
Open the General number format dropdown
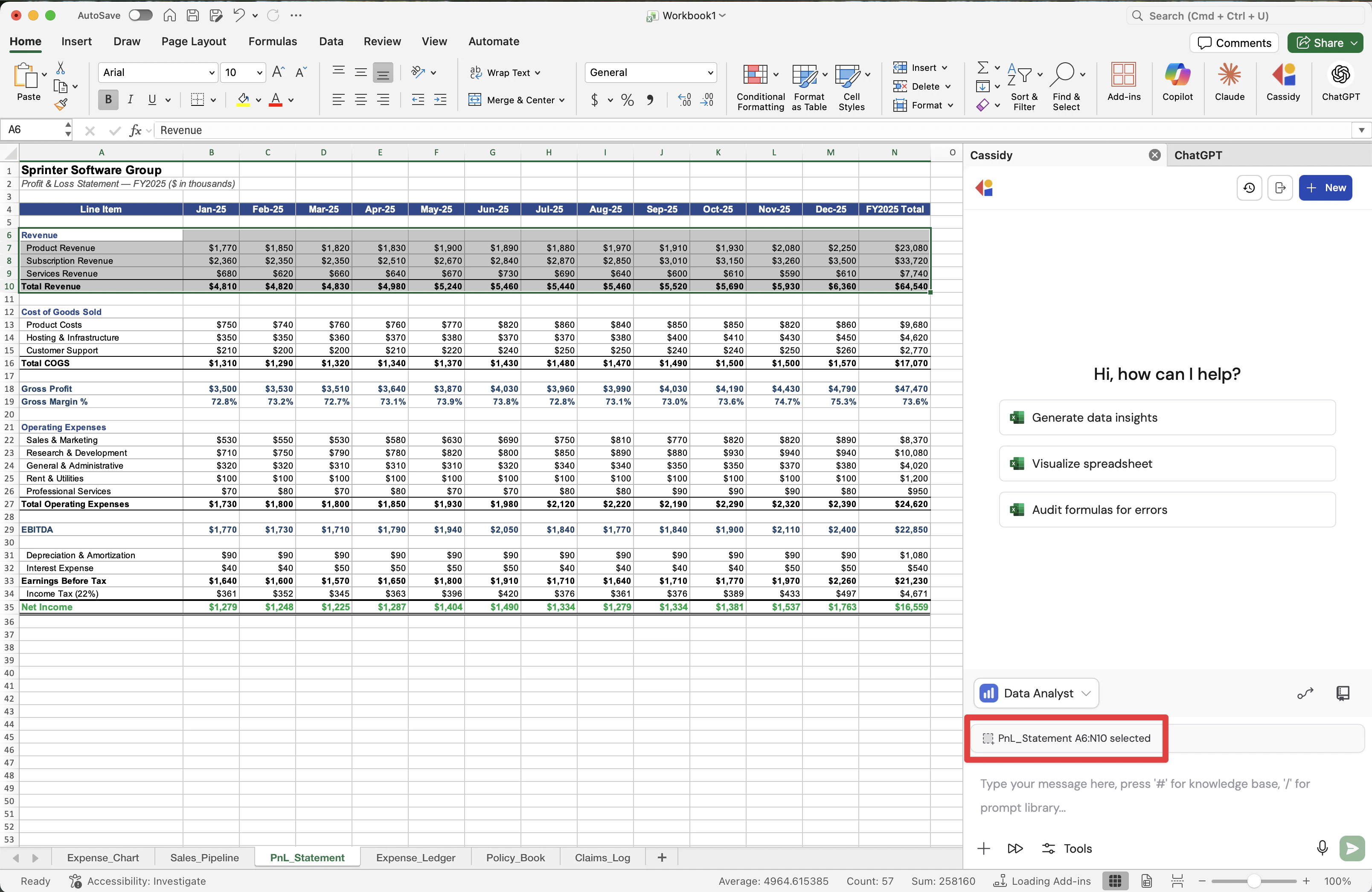pyautogui.click(x=709, y=73)
